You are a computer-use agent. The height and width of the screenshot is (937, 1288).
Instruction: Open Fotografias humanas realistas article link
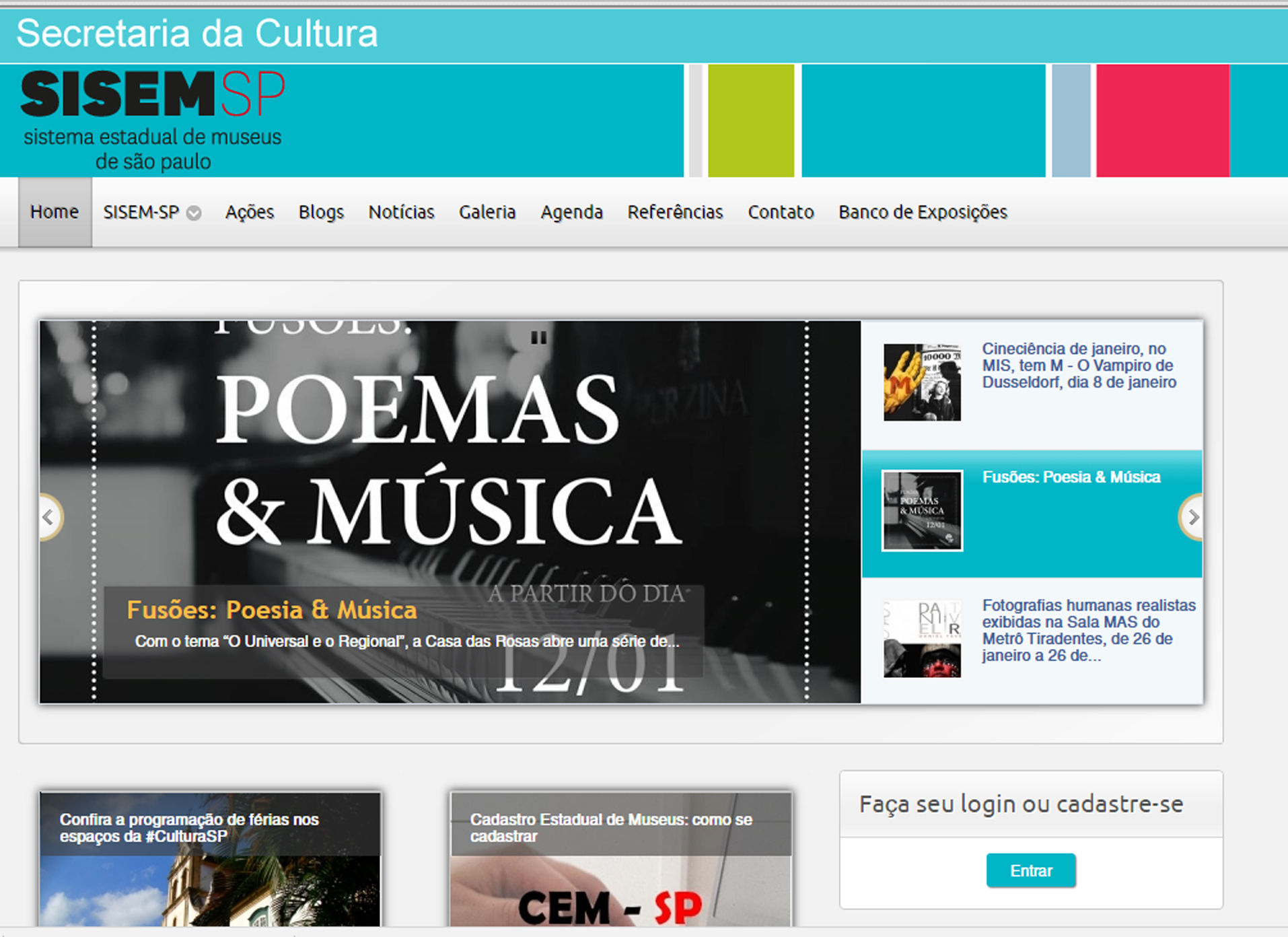point(1088,630)
